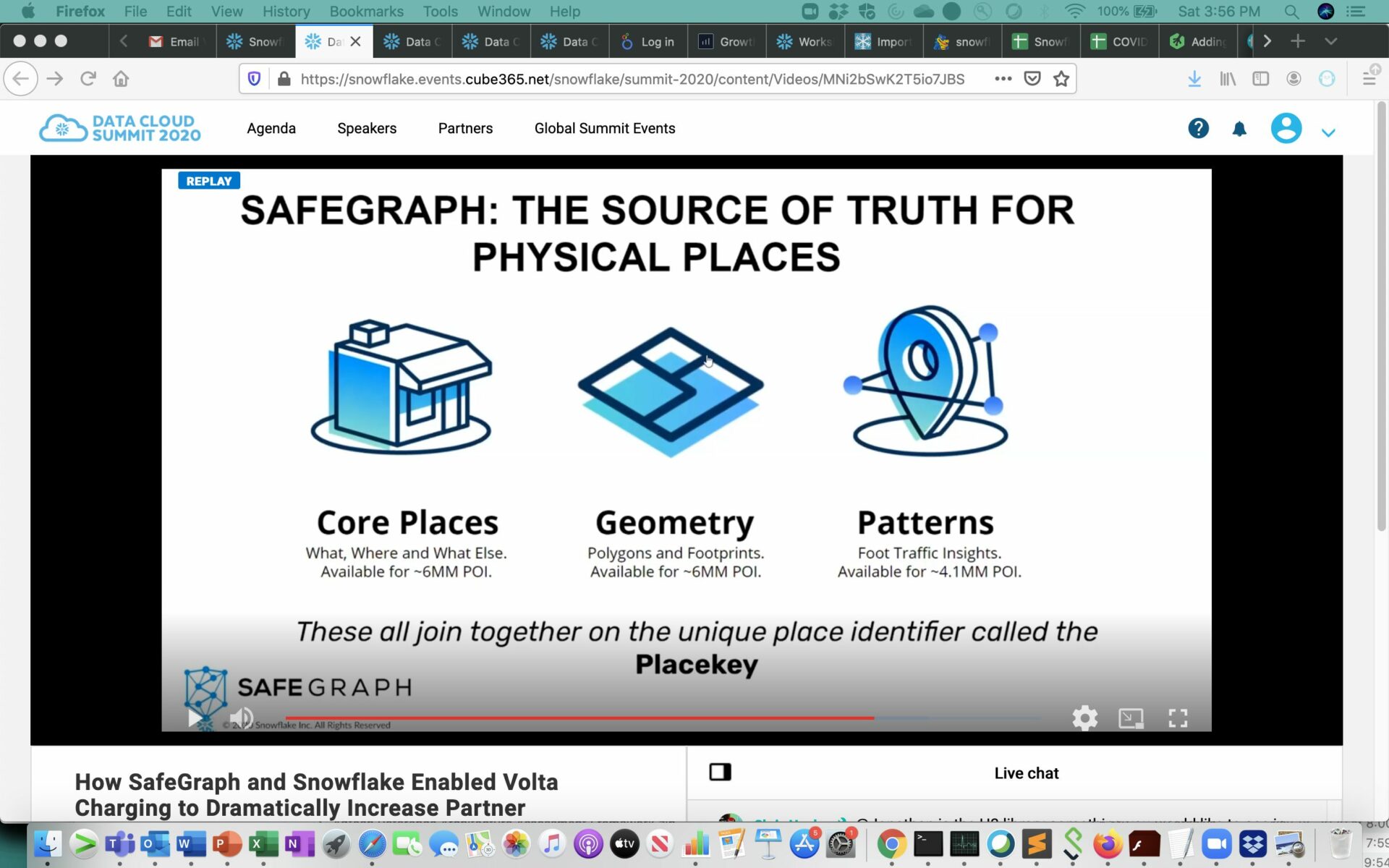Go forward with browser forward arrow
The image size is (1389, 868).
pos(55,79)
